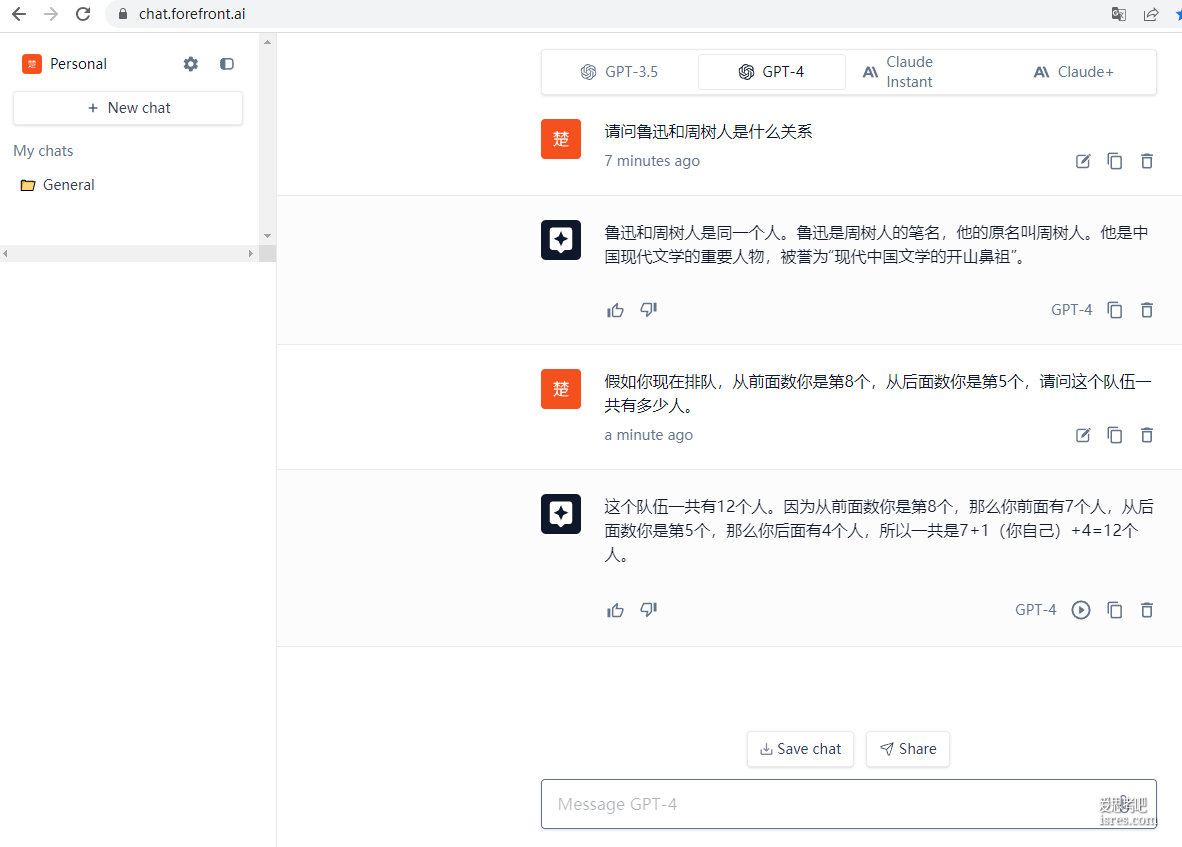Copy the GPT-4 reply about 鲁迅 pen name
This screenshot has width=1182, height=847.
click(x=1114, y=310)
